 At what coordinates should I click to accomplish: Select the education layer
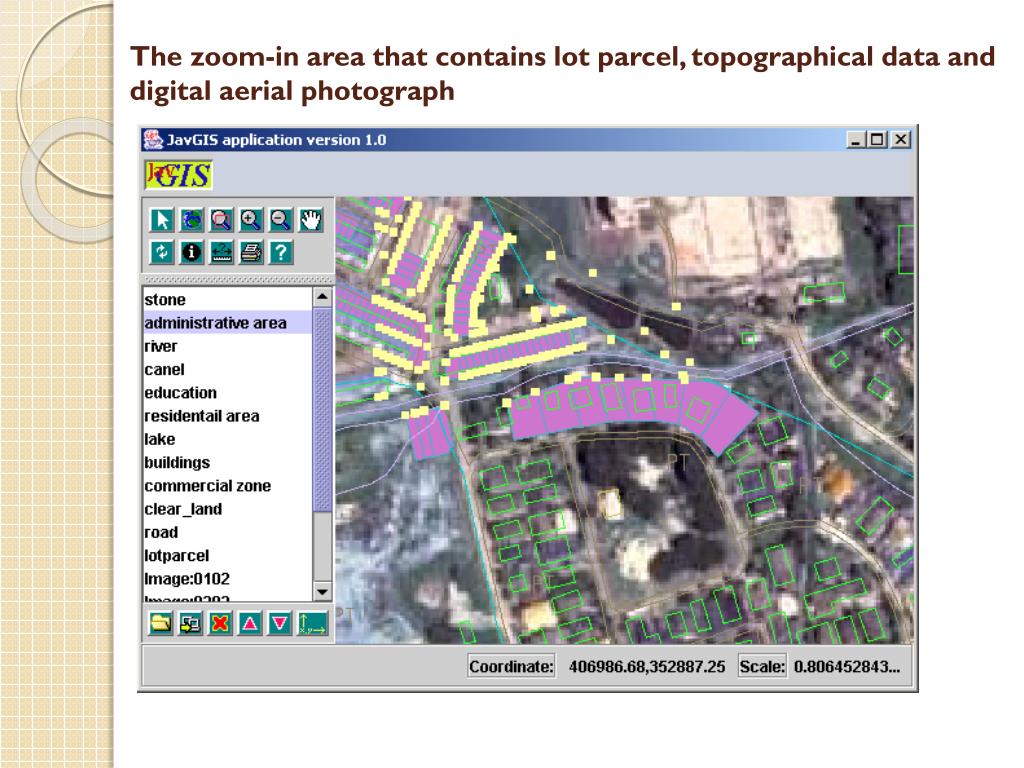click(227, 392)
